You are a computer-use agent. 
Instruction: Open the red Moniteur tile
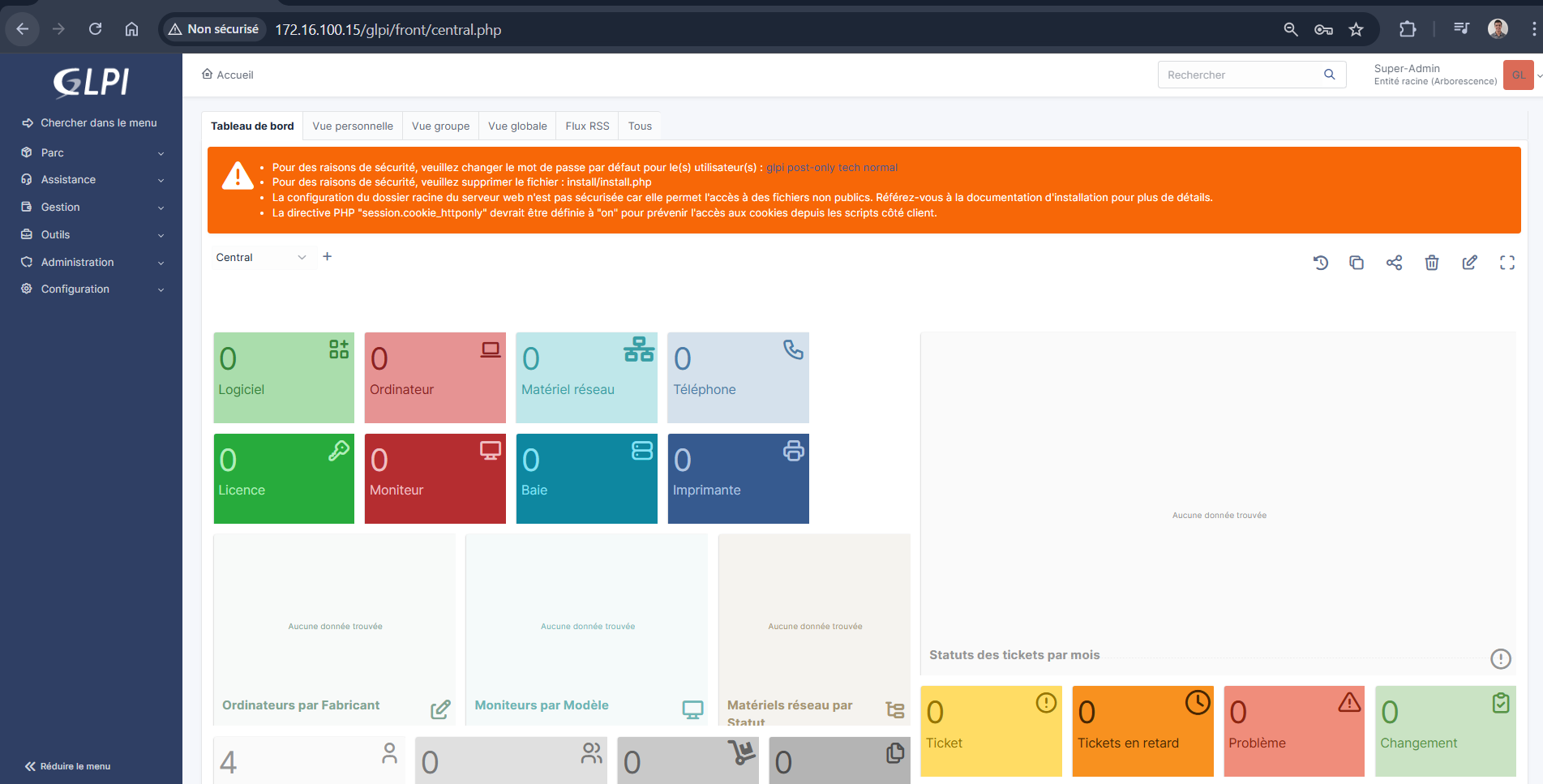435,478
